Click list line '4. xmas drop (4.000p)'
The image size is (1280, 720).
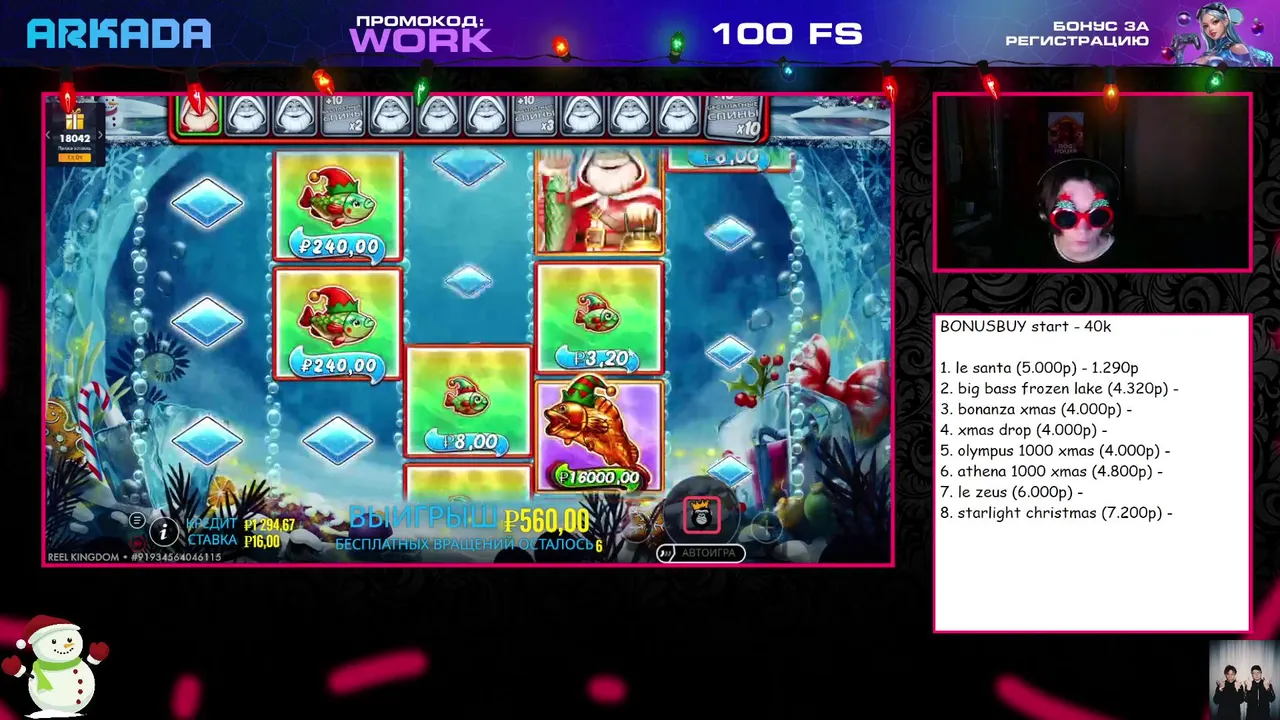(x=1023, y=430)
